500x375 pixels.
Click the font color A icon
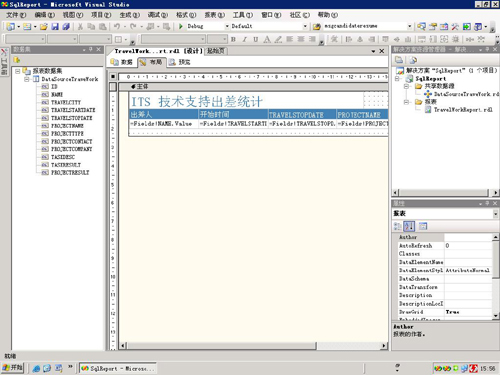point(267,39)
